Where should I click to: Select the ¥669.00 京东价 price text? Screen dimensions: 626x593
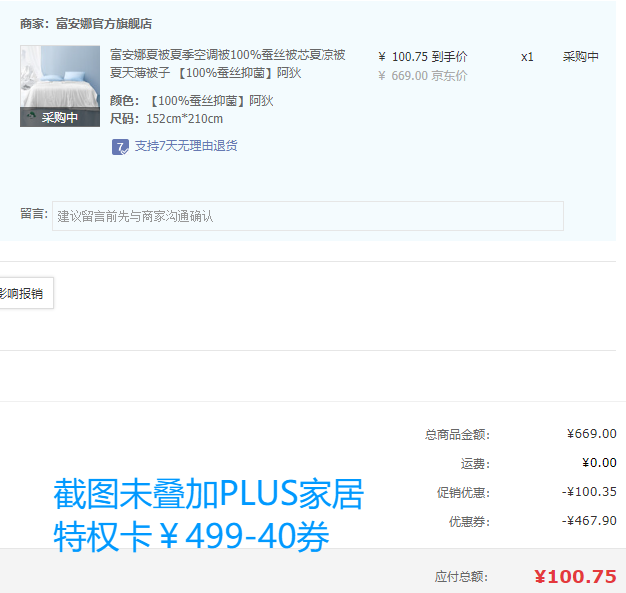423,75
